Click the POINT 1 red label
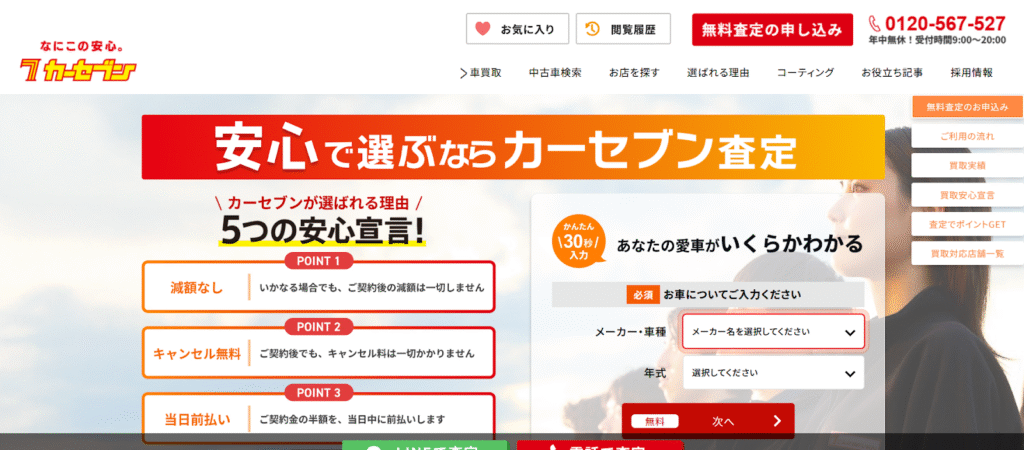This screenshot has height=450, width=1024. (x=319, y=261)
